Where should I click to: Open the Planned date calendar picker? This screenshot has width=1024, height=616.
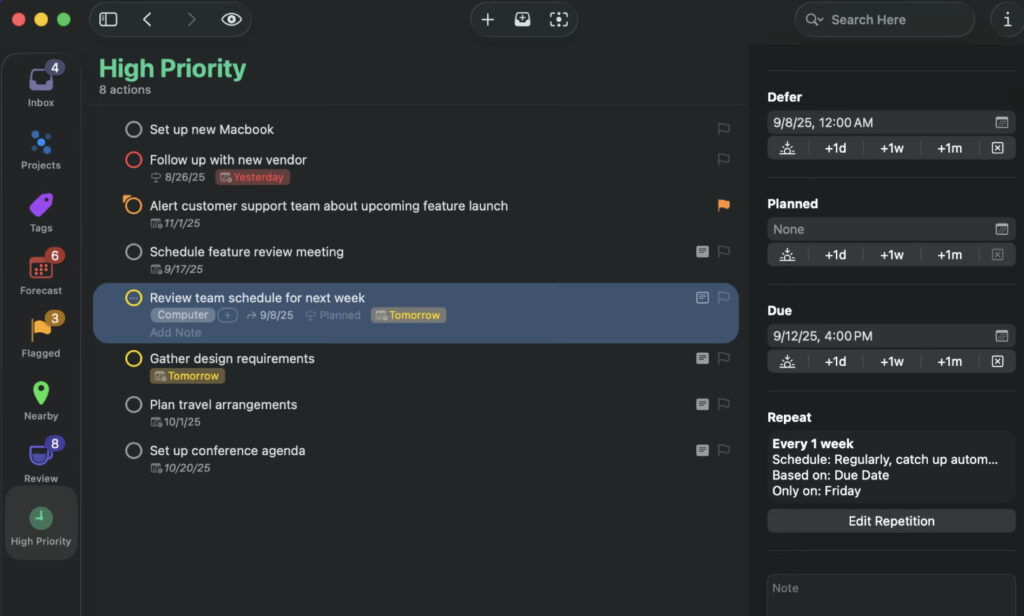1001,229
